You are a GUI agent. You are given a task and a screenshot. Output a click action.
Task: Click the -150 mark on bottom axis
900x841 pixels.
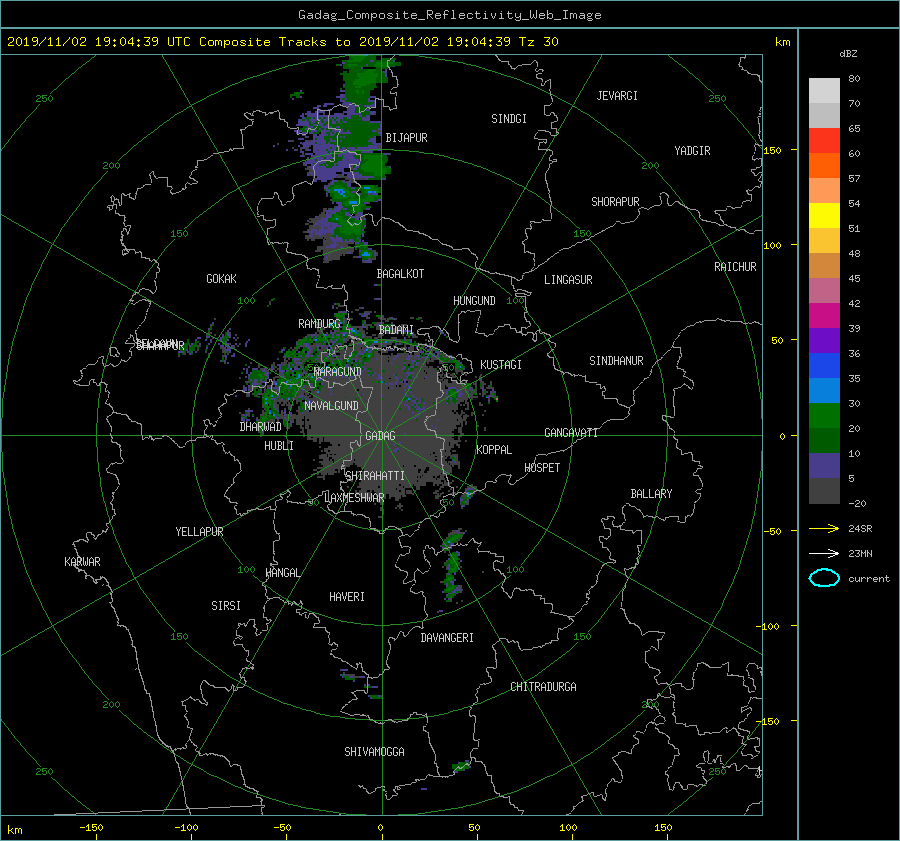(x=91, y=827)
